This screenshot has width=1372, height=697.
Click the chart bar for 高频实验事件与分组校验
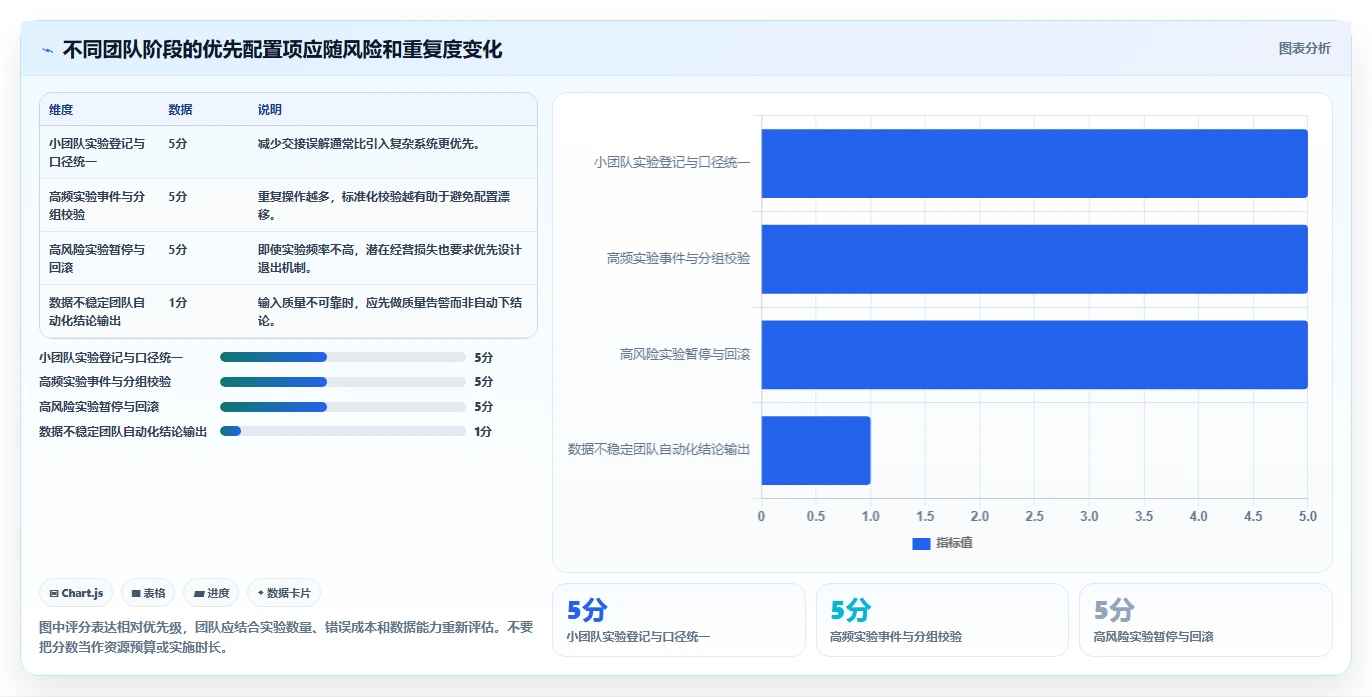pos(1034,259)
